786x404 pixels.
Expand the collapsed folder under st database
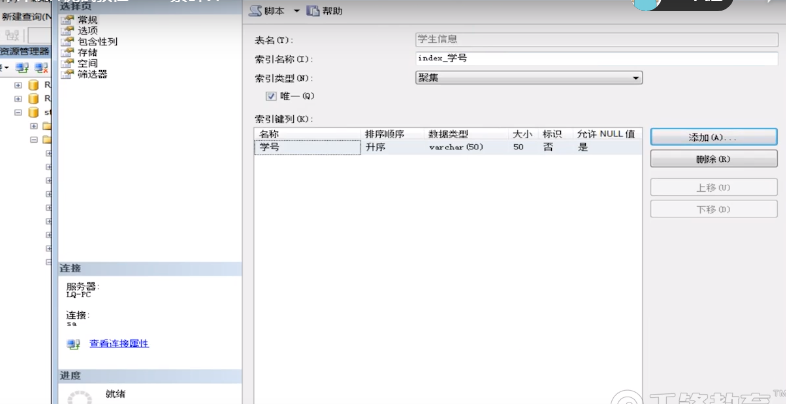[34, 126]
